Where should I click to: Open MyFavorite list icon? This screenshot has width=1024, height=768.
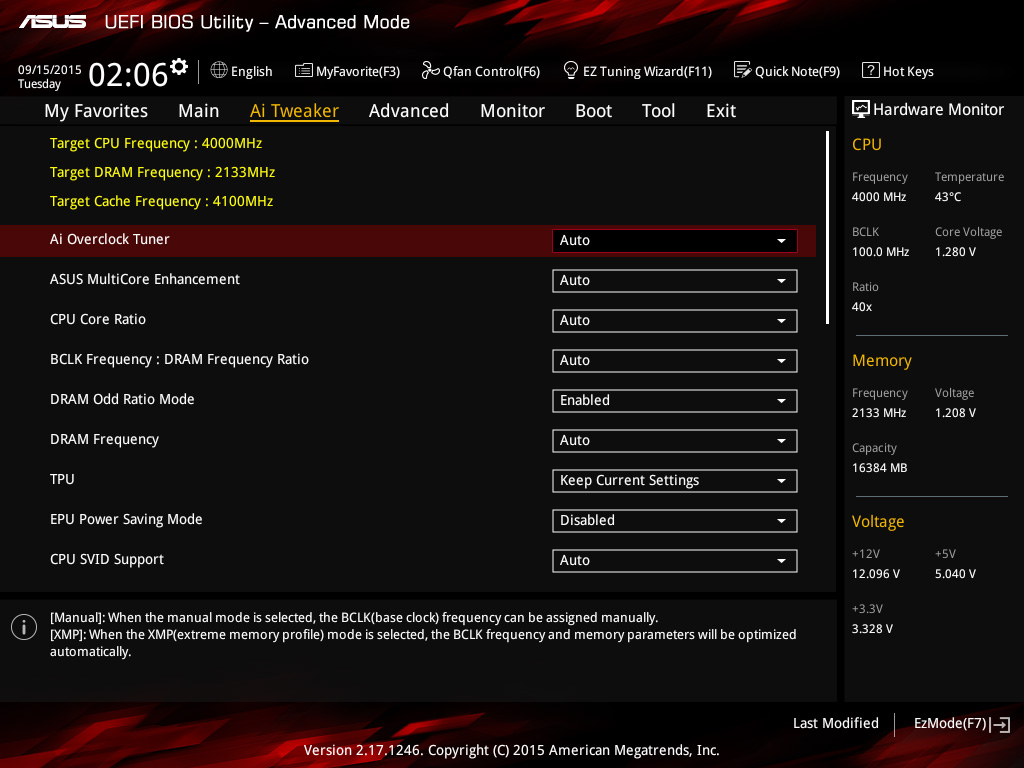pyautogui.click(x=304, y=71)
